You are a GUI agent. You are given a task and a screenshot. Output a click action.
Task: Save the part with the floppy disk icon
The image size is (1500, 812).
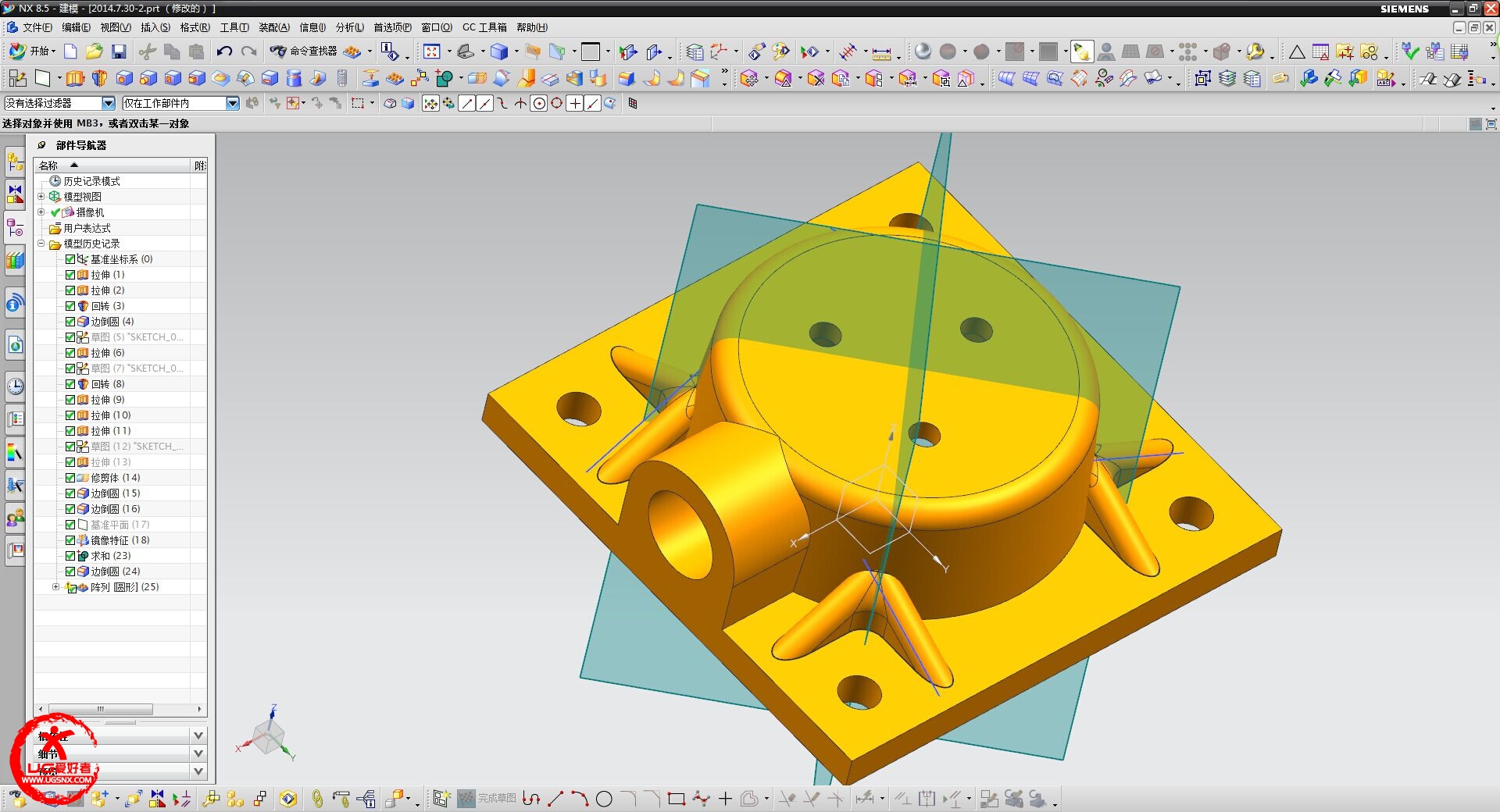tap(119, 52)
